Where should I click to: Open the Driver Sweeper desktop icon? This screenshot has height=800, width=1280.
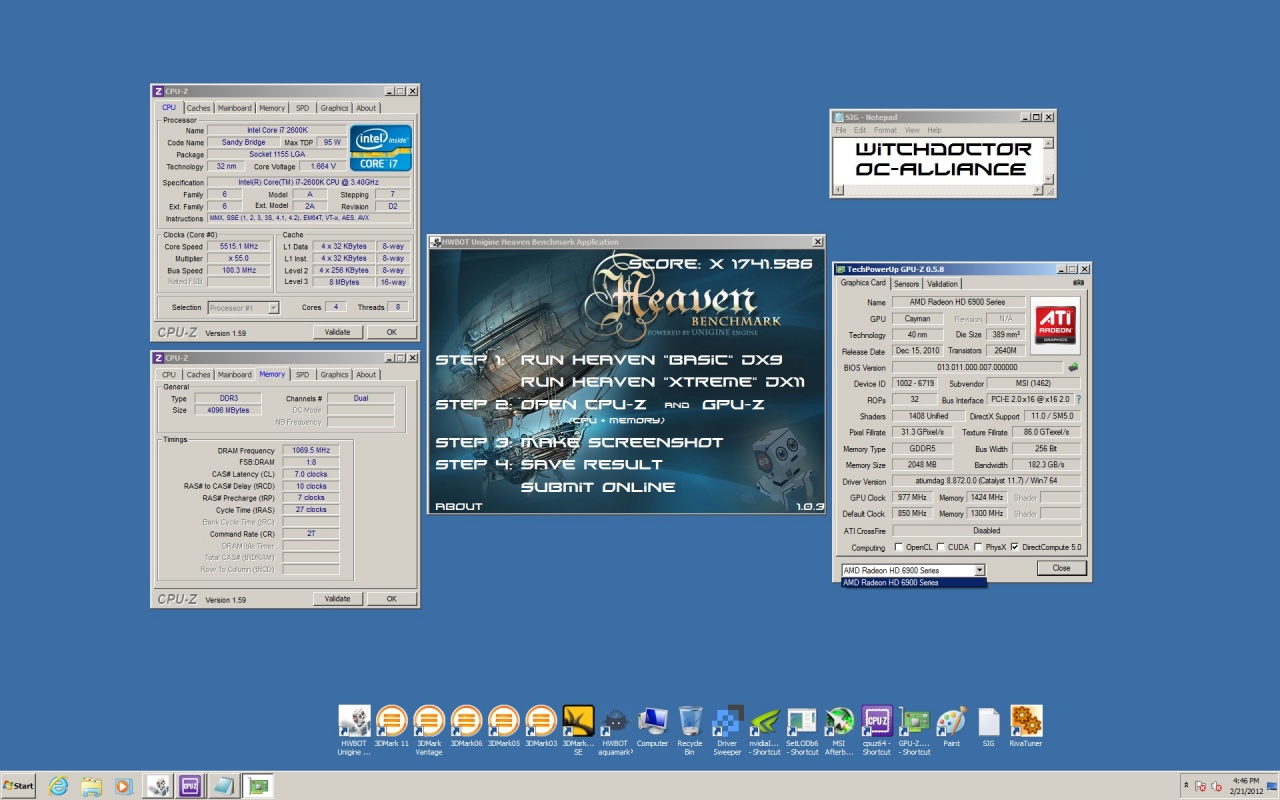727,721
